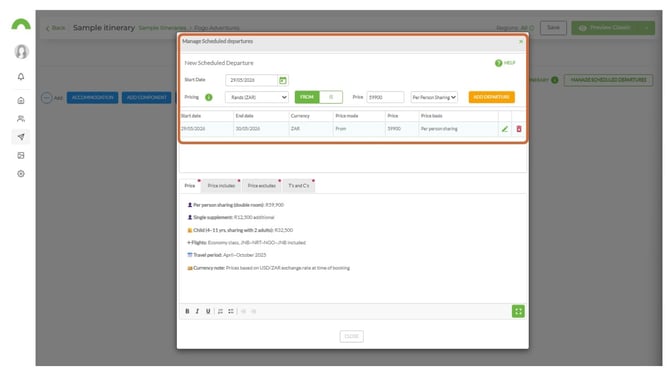Click the blue ACCOMMODATION button

[92, 98]
